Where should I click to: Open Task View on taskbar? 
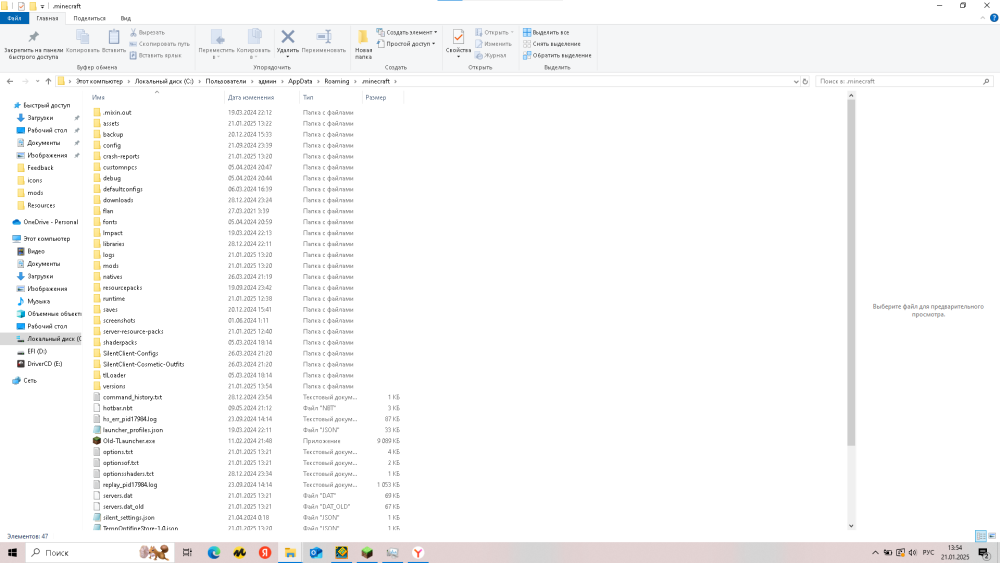(x=188, y=553)
